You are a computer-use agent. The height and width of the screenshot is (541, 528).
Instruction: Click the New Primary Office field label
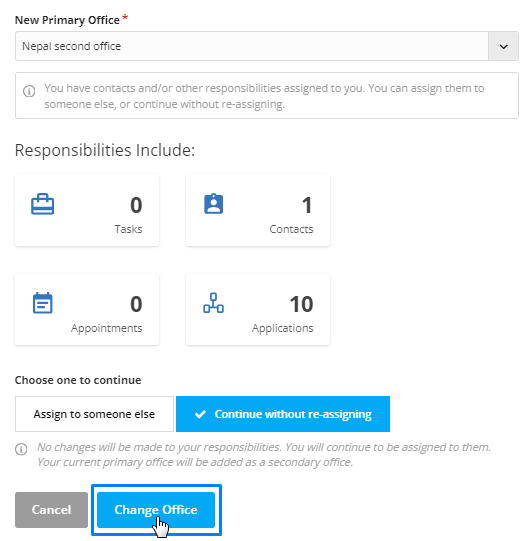[67, 20]
